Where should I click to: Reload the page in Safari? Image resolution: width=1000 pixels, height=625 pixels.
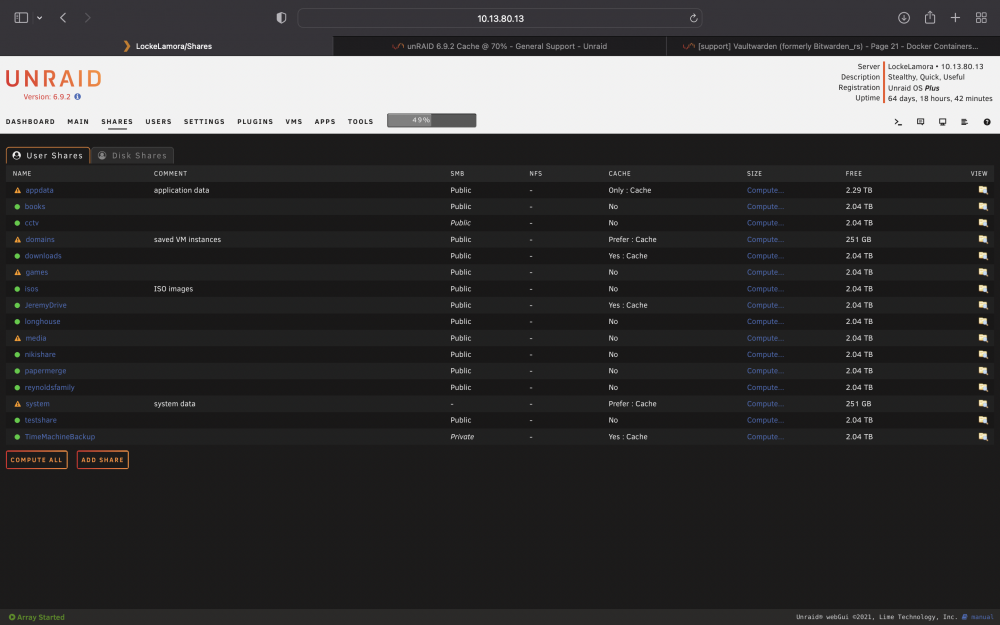coord(693,18)
